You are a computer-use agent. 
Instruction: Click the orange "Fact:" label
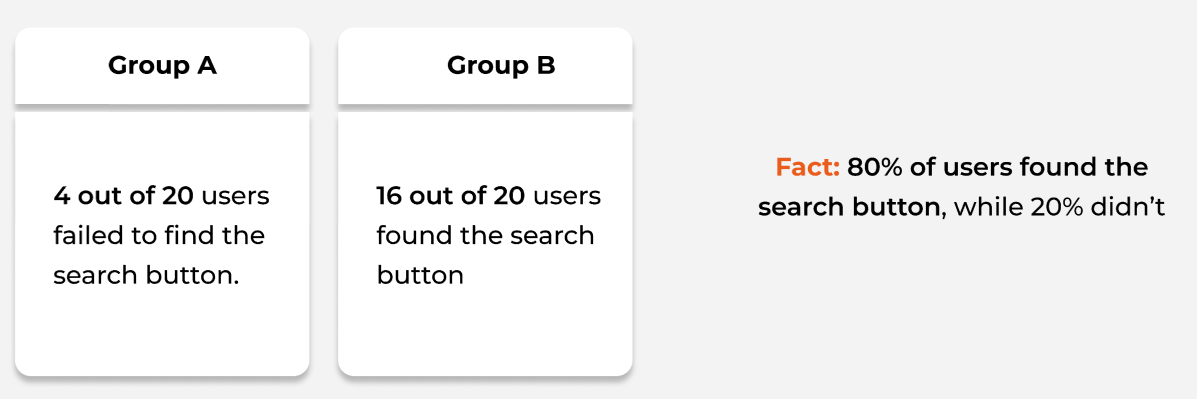tap(808, 167)
